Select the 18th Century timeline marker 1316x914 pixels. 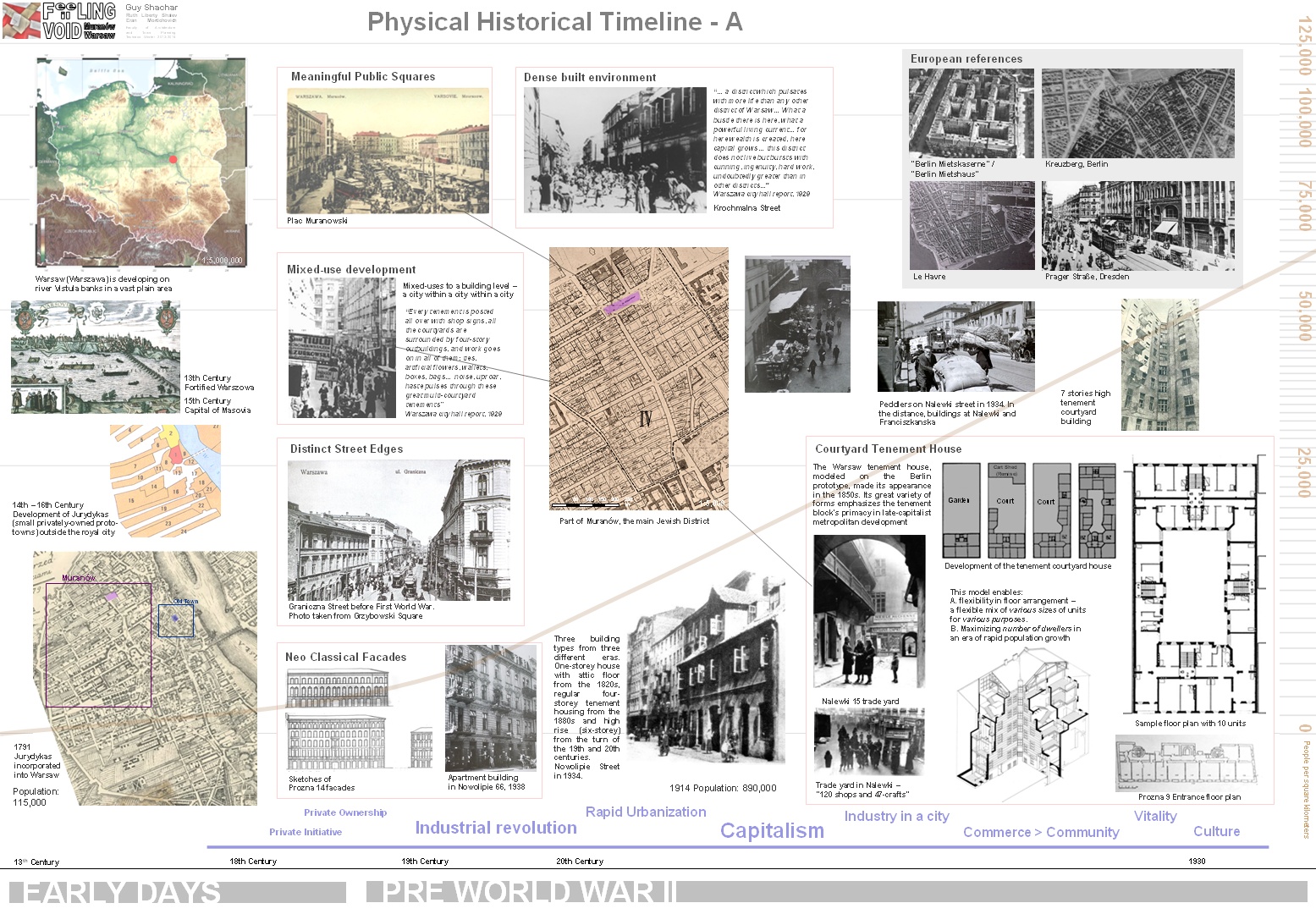[x=253, y=862]
